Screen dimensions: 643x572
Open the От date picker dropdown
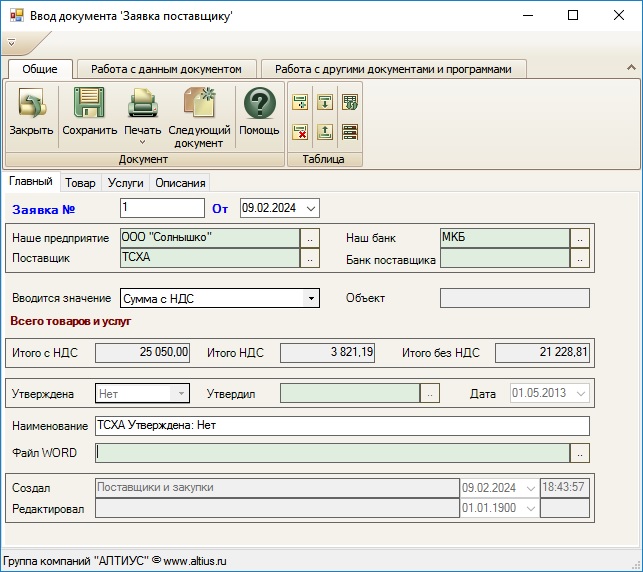pos(311,208)
